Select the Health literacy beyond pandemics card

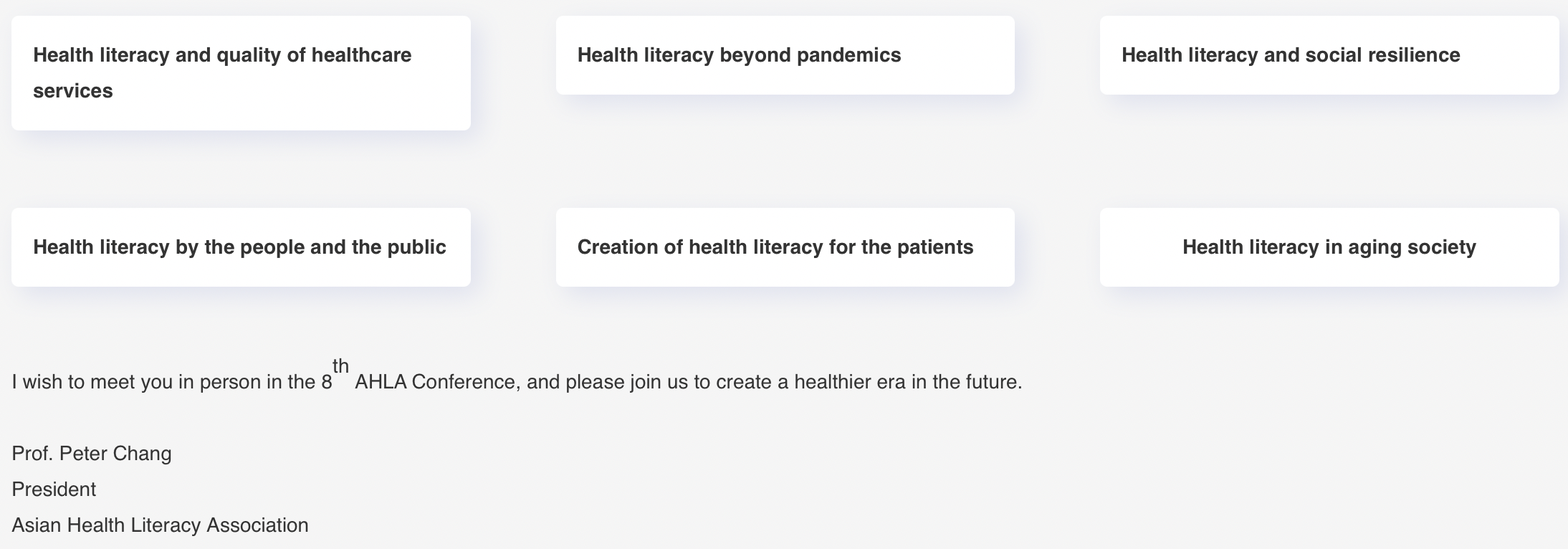tap(785, 55)
